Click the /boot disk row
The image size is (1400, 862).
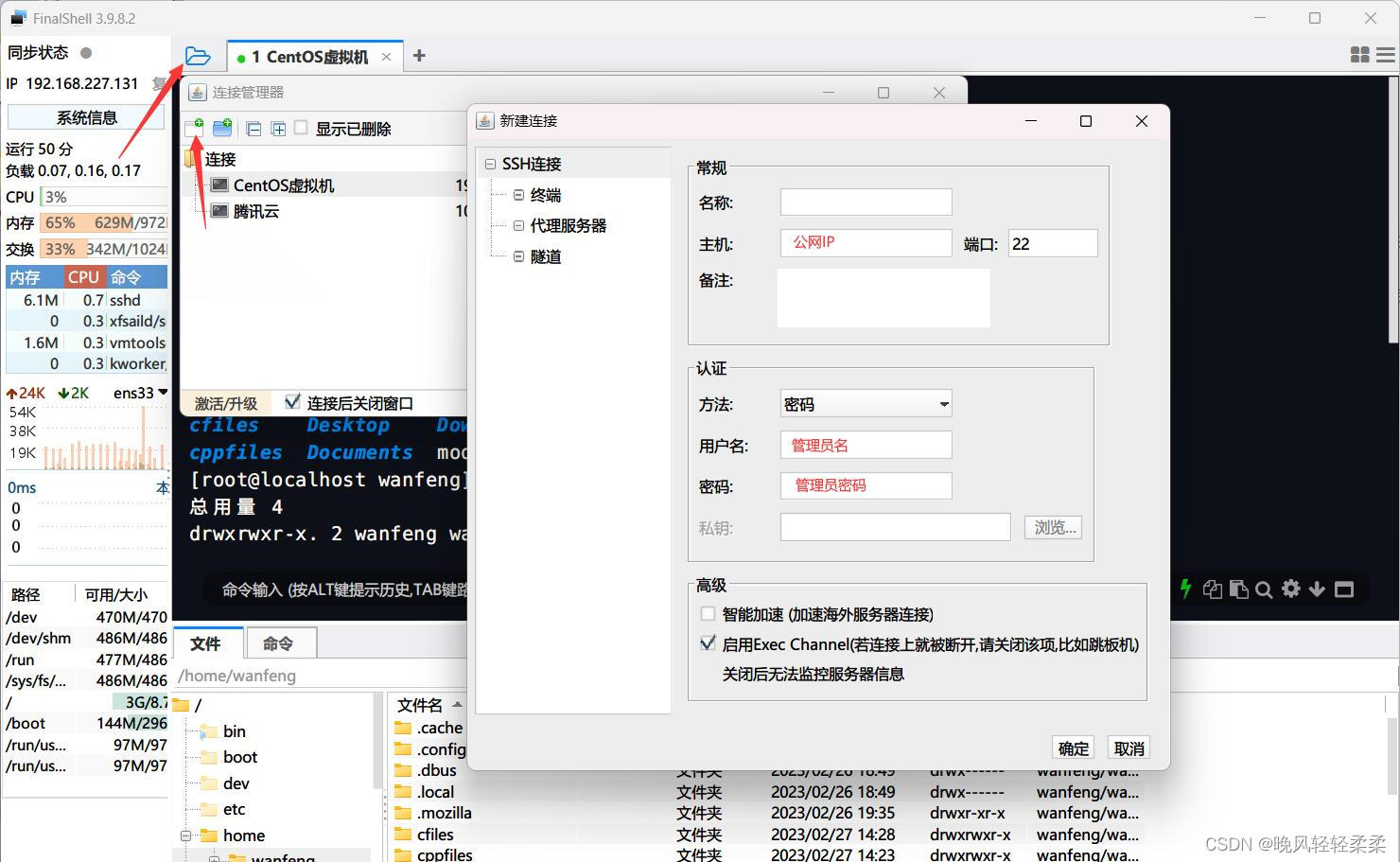(87, 723)
